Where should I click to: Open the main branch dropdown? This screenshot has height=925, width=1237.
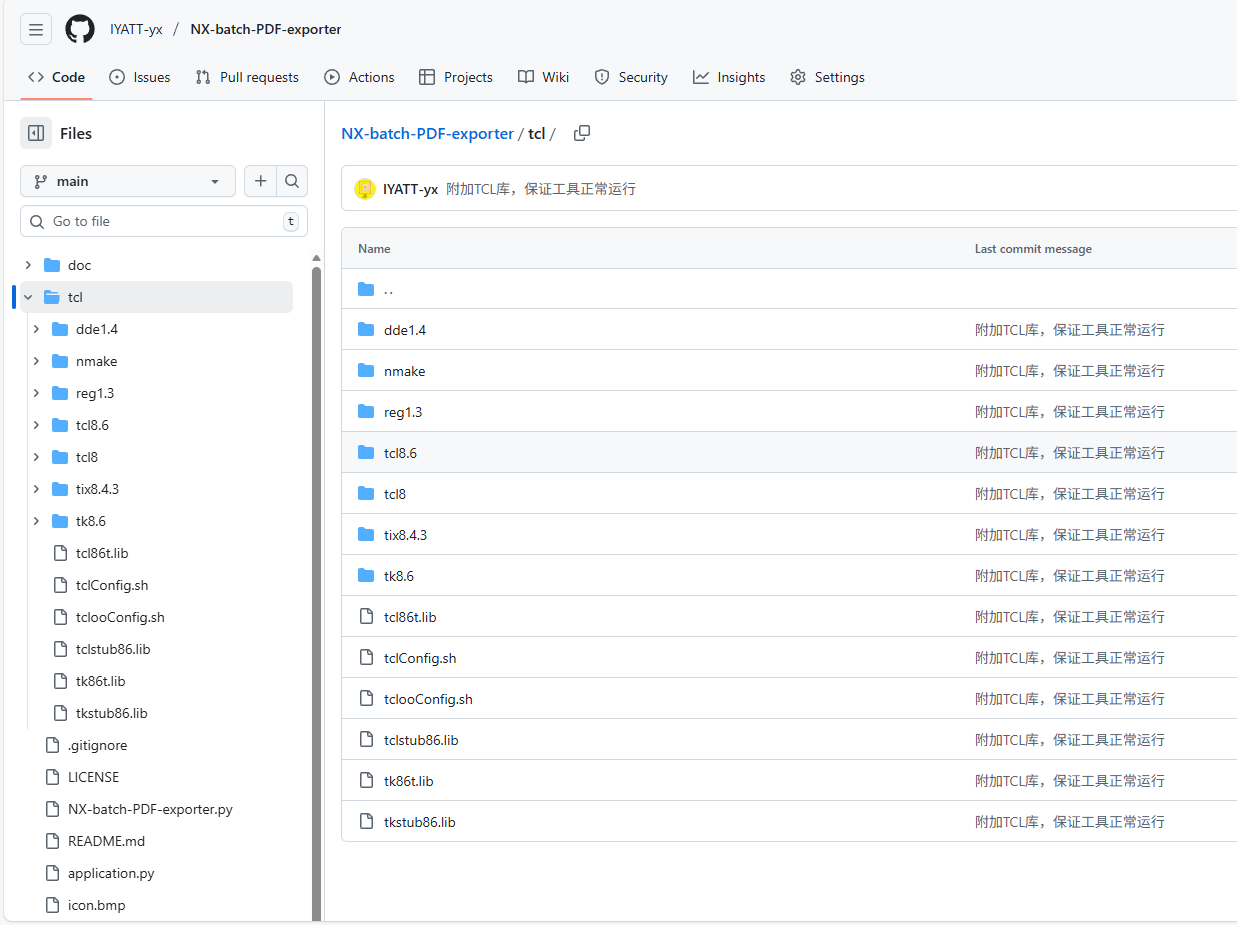(x=127, y=181)
